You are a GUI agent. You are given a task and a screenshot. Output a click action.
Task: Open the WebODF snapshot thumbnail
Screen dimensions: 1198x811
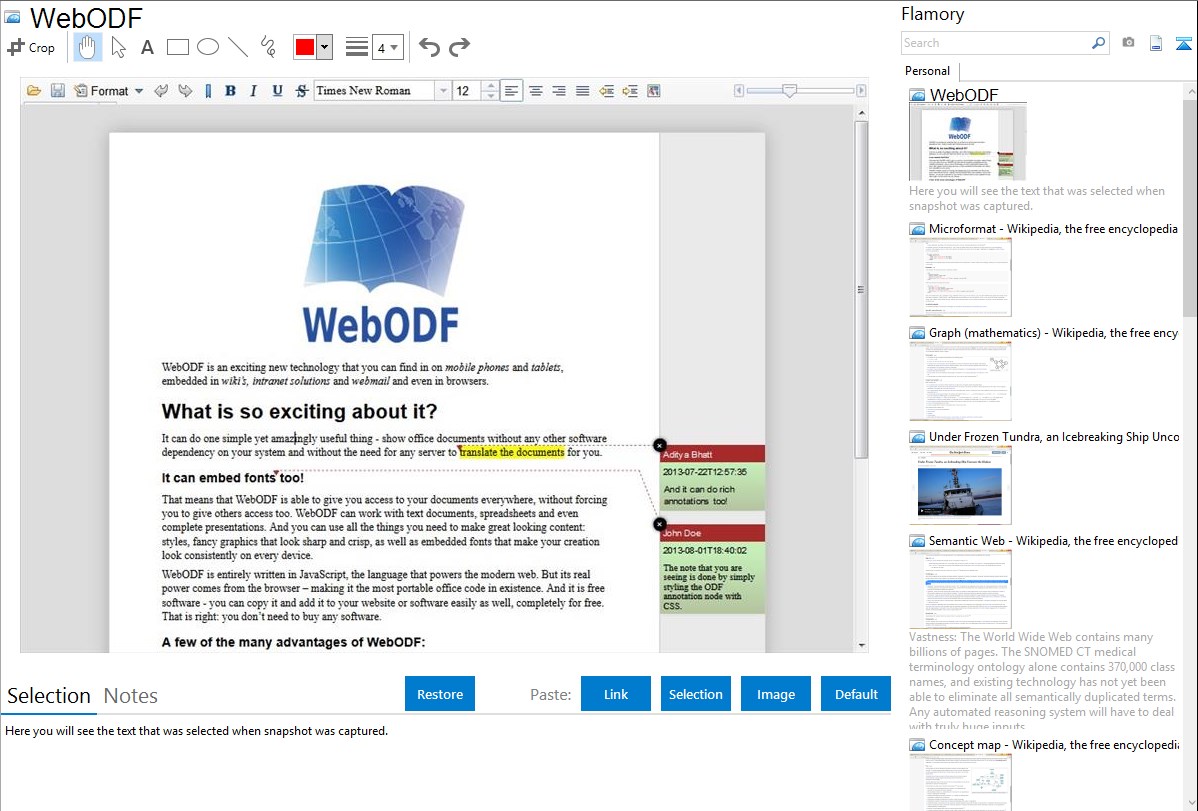(967, 142)
